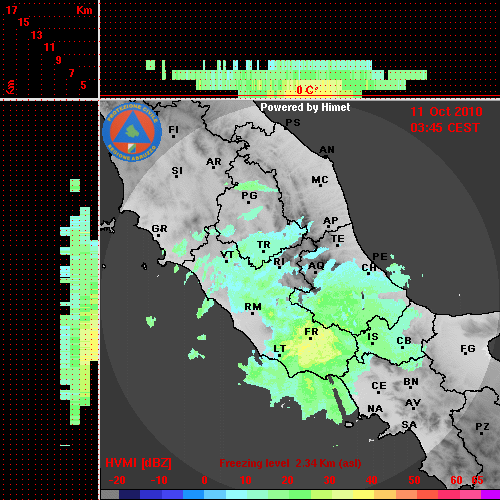
Task: Click the BN city label
Action: (x=411, y=382)
